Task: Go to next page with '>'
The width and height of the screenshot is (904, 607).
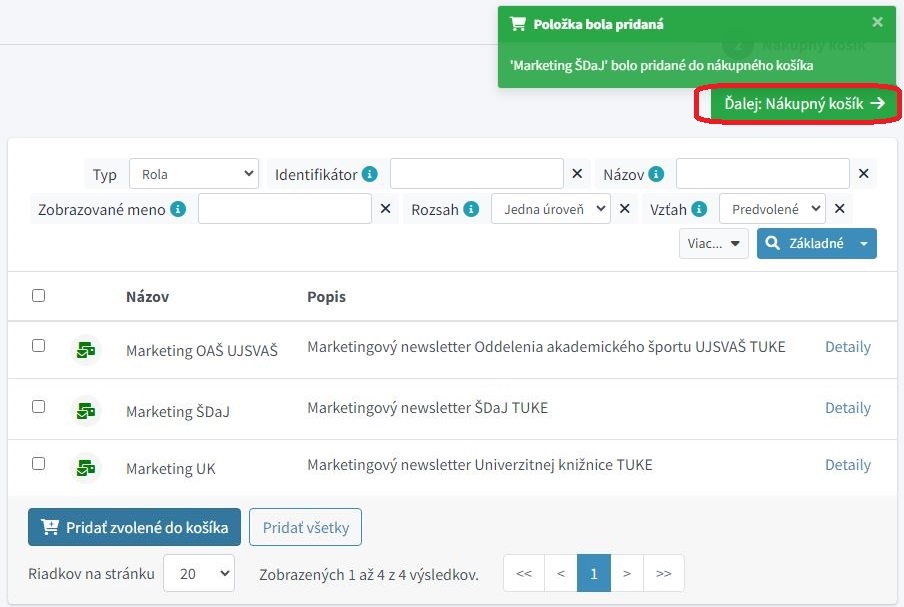Action: 627,573
